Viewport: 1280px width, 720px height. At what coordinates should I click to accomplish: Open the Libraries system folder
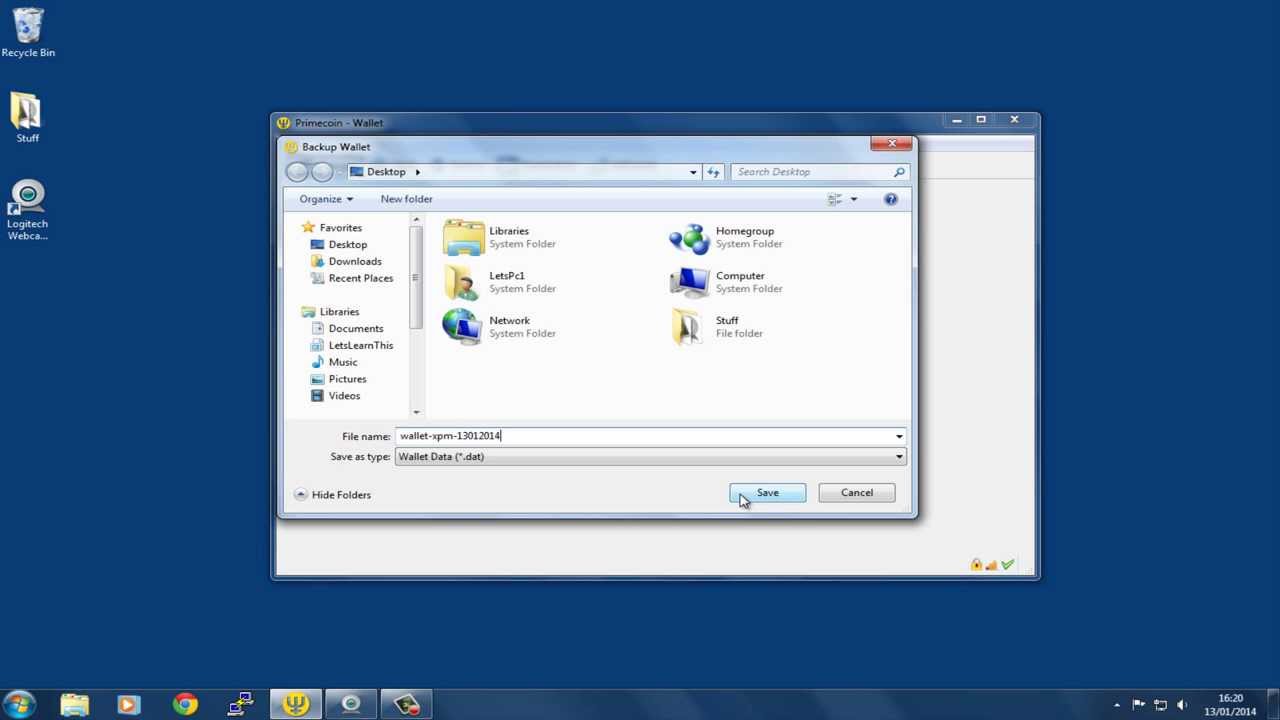(x=499, y=237)
